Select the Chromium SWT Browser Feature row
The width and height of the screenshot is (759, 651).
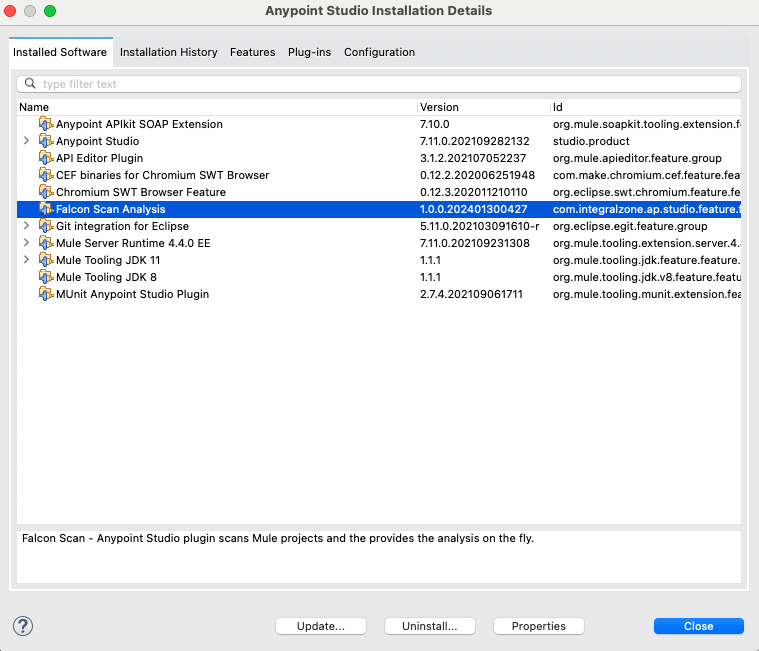[379, 192]
